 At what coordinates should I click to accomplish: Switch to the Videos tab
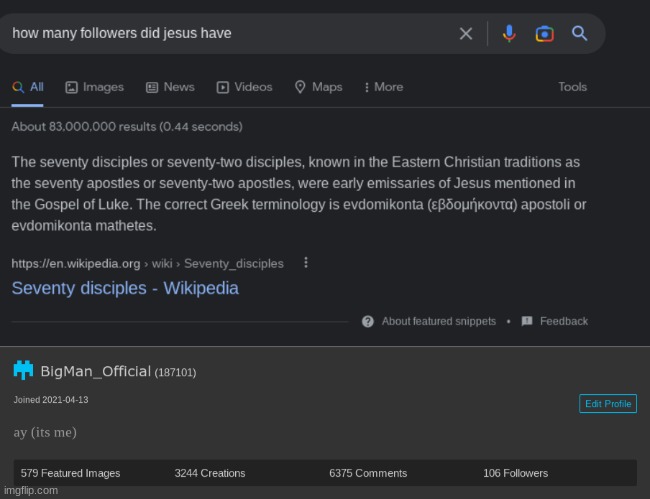click(x=244, y=87)
